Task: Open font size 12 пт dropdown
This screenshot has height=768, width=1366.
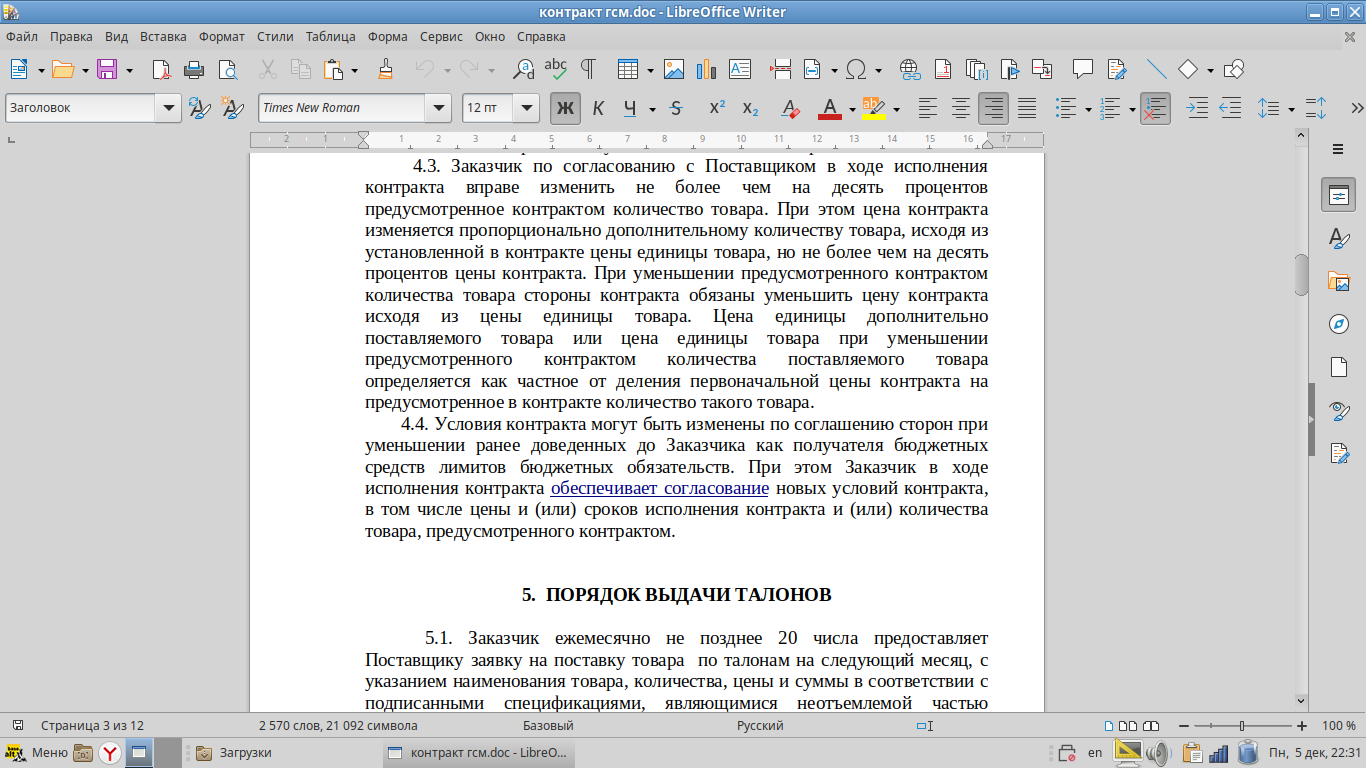Action: tap(527, 108)
